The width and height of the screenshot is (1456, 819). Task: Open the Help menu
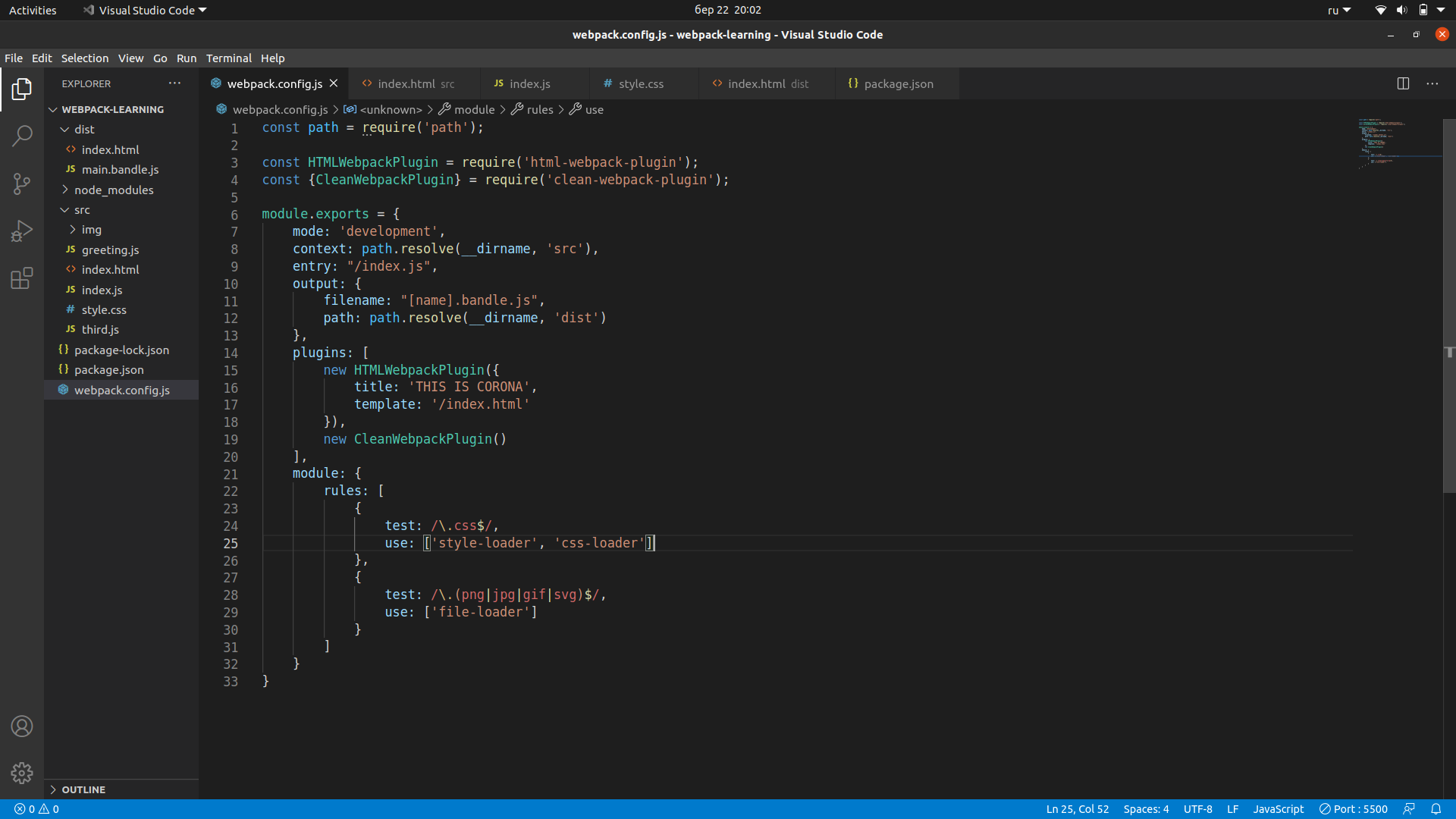pos(273,58)
